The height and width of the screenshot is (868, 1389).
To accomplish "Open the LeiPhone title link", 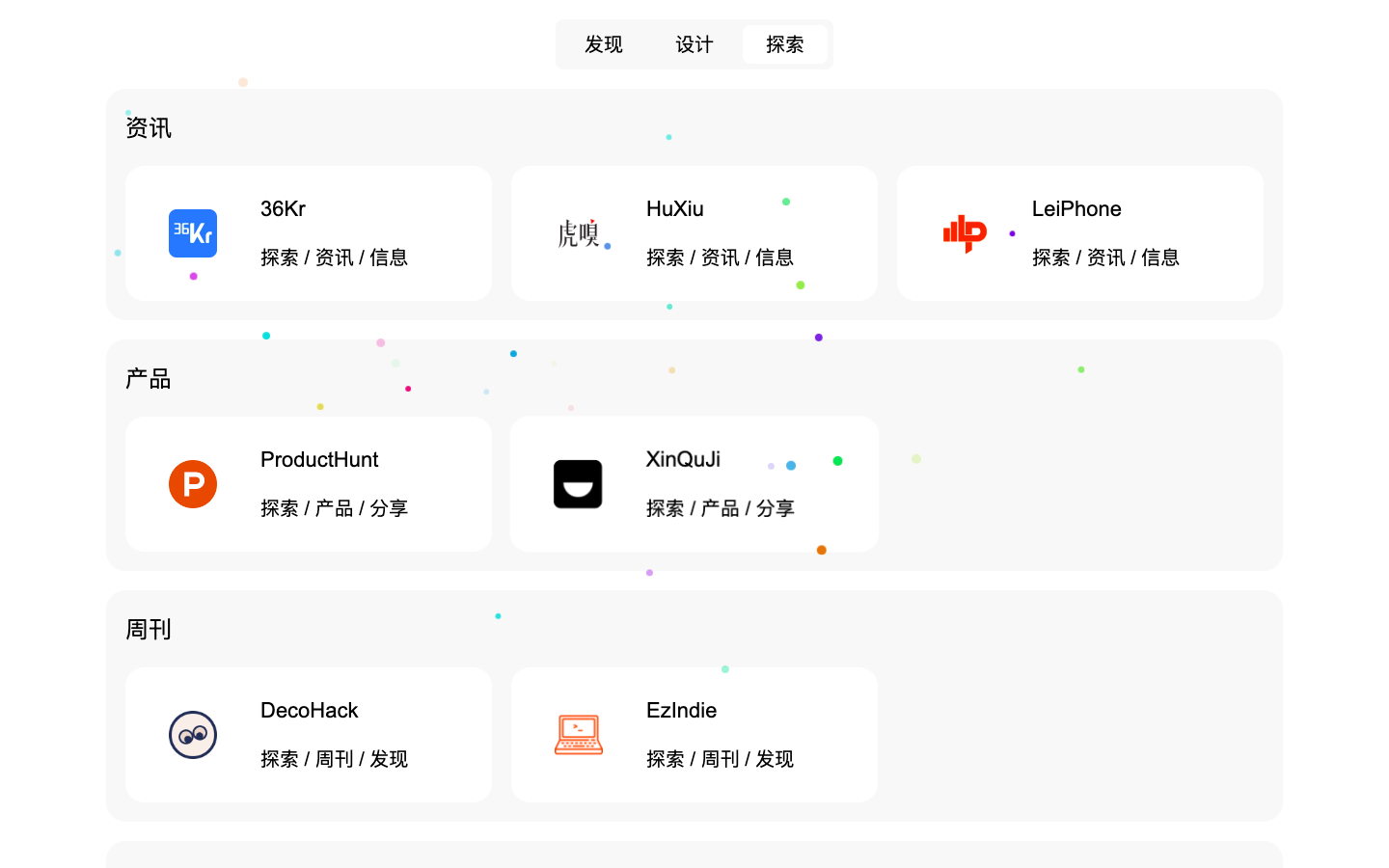I will tap(1076, 208).
